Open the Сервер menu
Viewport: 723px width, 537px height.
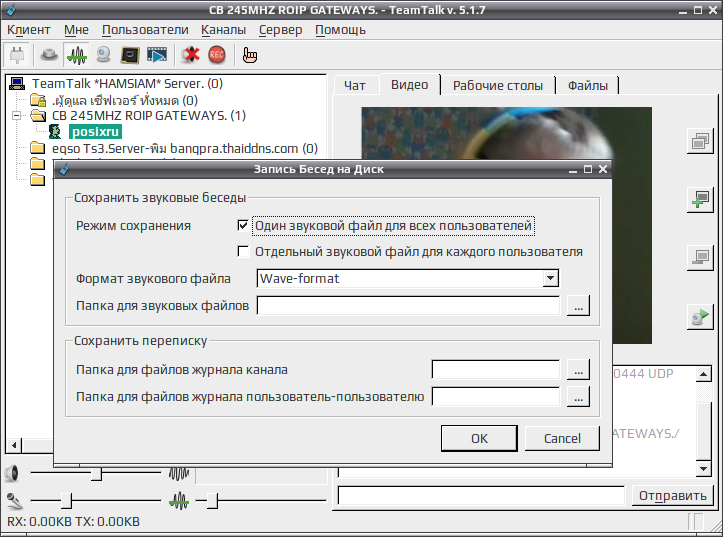click(x=280, y=30)
